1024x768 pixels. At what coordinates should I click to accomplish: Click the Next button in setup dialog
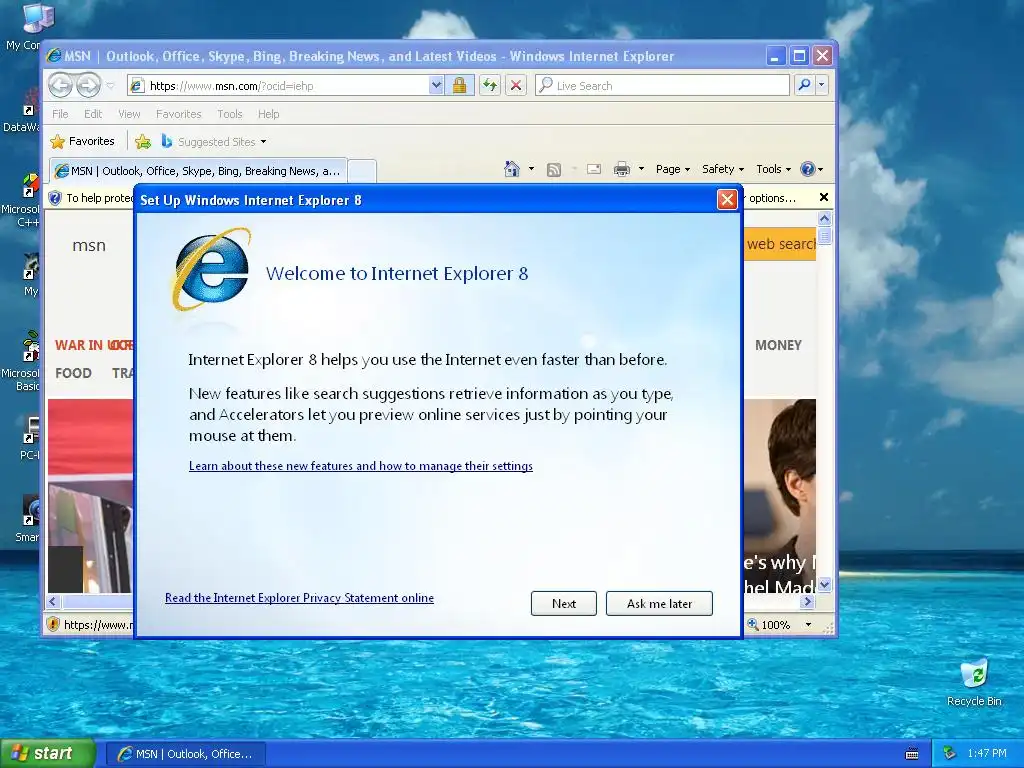click(564, 603)
